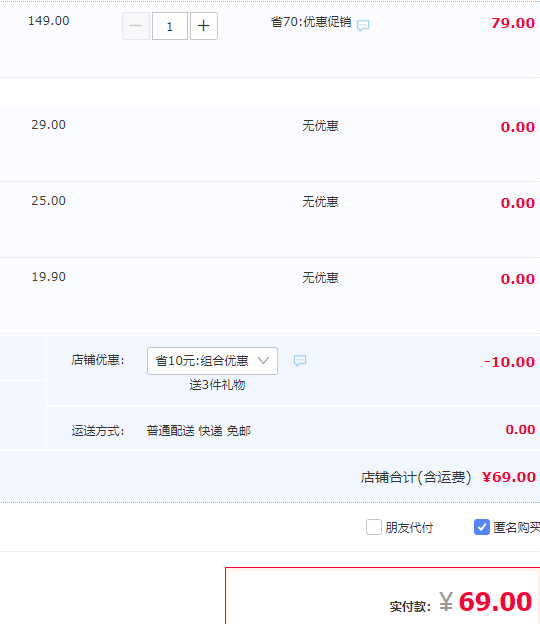Open the comment icon beside 省70:优惠促销

pyautogui.click(x=363, y=25)
